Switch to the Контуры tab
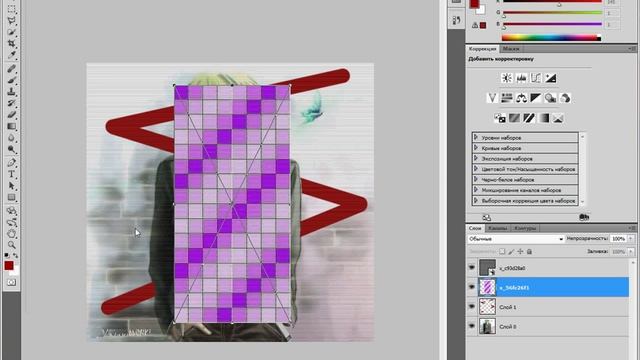 click(x=525, y=228)
